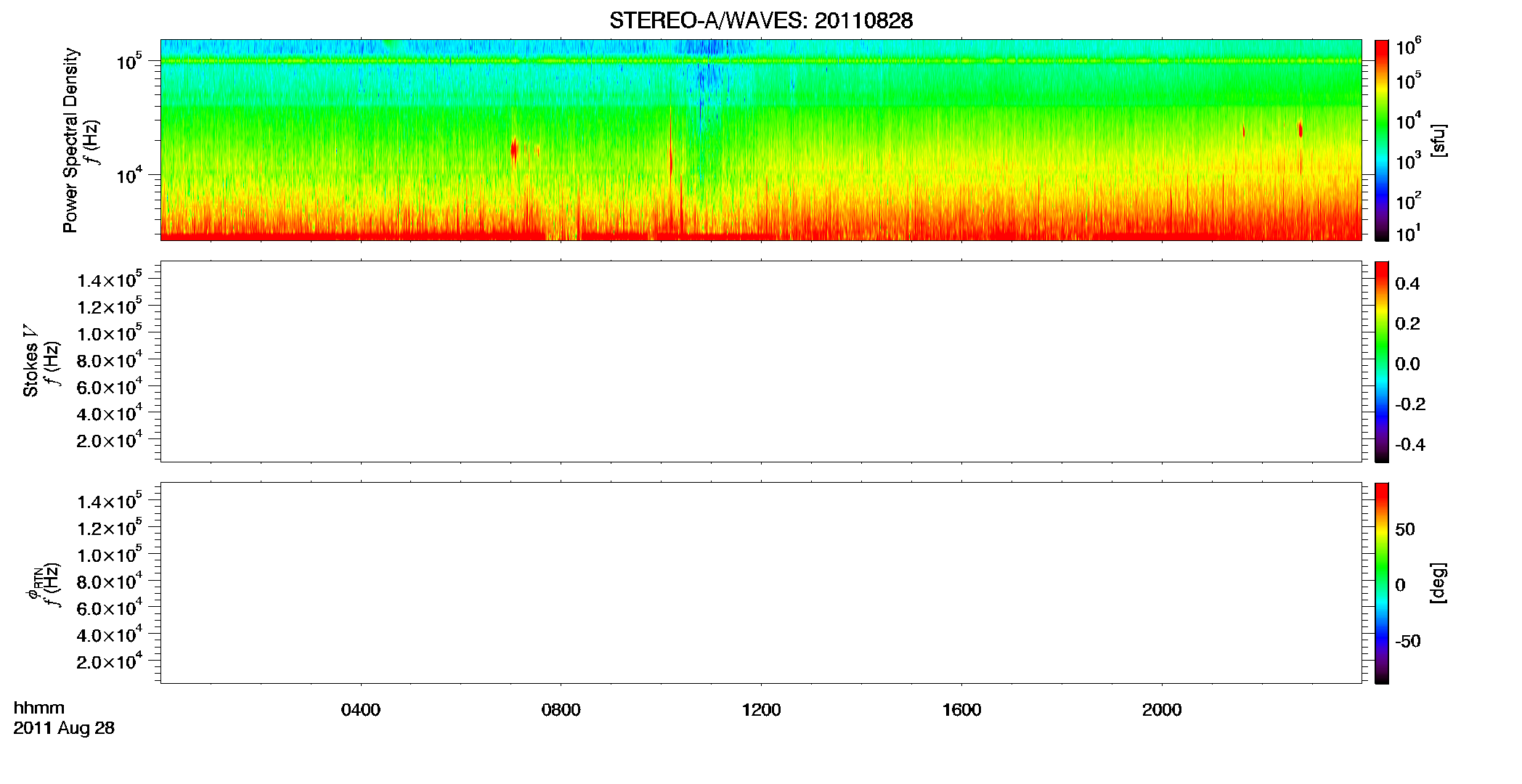Click the 0800 time axis label
The height and width of the screenshot is (784, 1522).
561,710
